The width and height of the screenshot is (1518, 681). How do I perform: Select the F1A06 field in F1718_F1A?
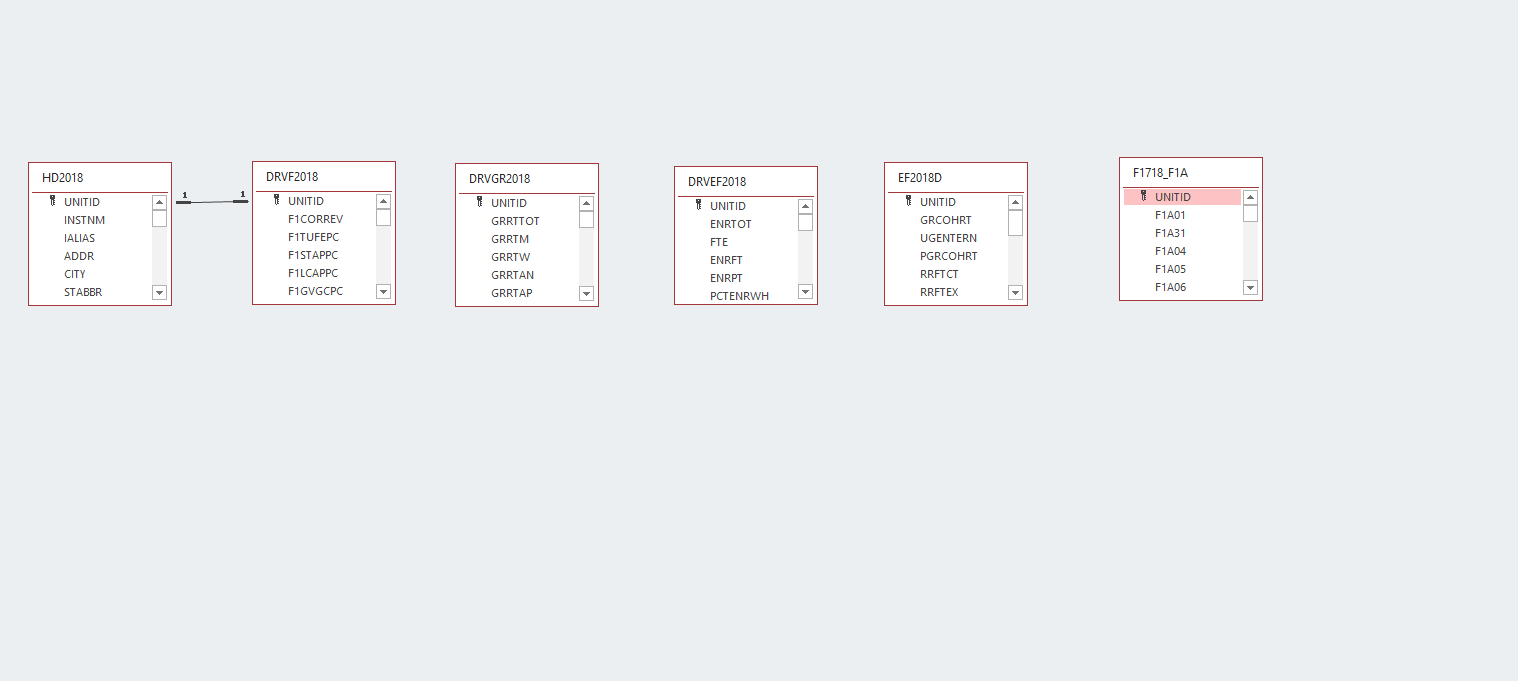1183,287
